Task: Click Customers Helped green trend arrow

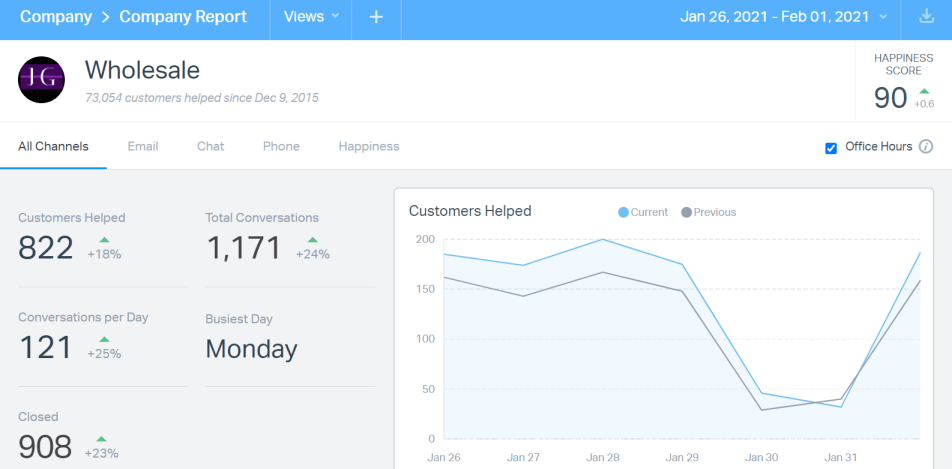Action: click(x=104, y=241)
